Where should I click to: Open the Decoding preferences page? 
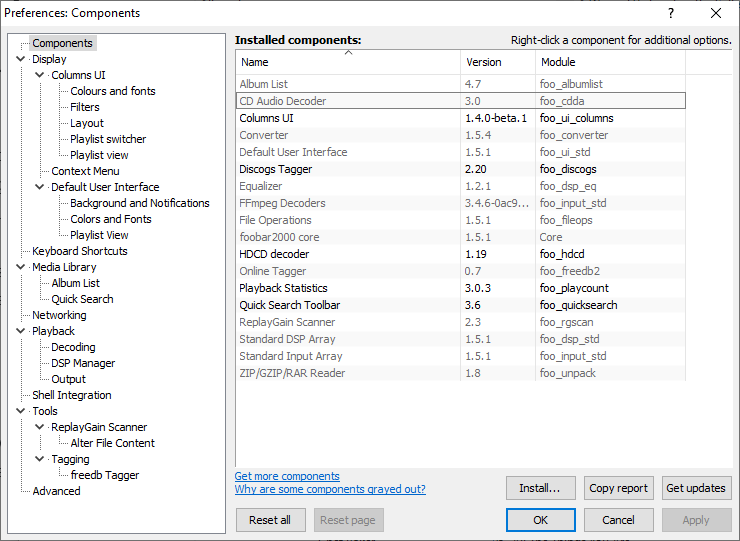(x=73, y=347)
